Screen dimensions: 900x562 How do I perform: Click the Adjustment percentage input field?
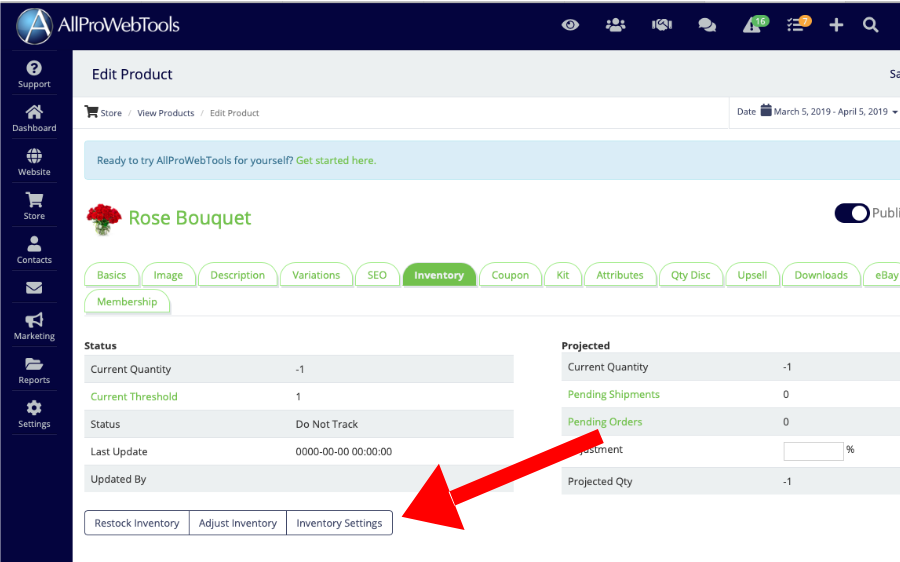tap(813, 451)
